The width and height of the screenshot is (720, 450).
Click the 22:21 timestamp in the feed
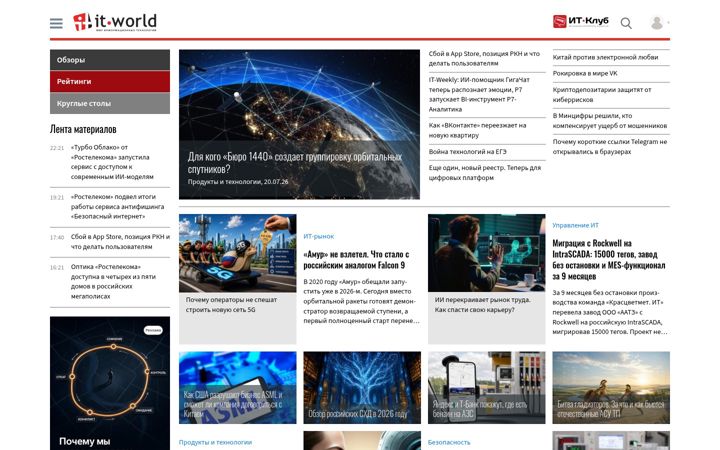coord(57,148)
